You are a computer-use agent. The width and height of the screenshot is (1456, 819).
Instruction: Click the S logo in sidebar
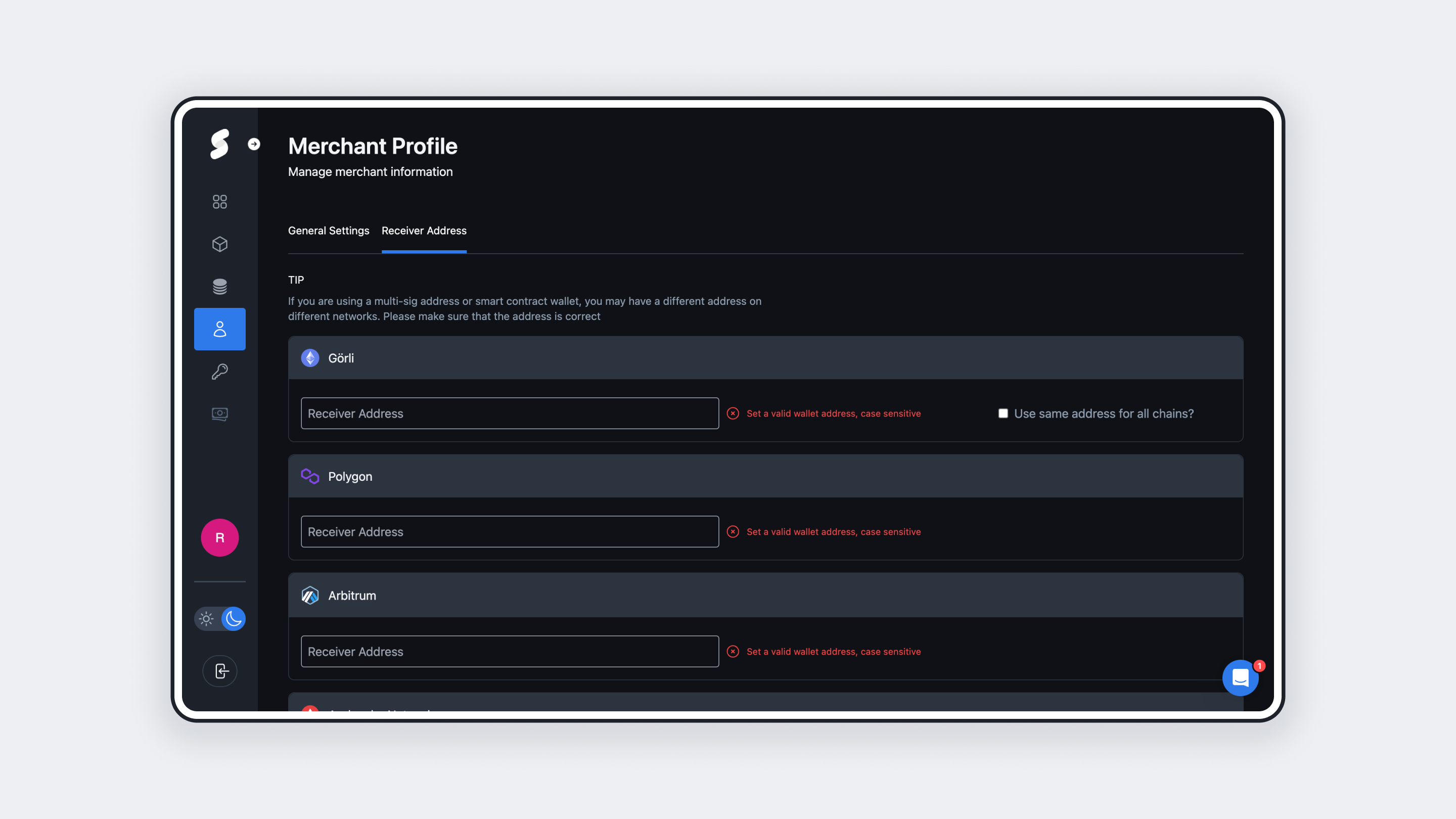click(219, 144)
